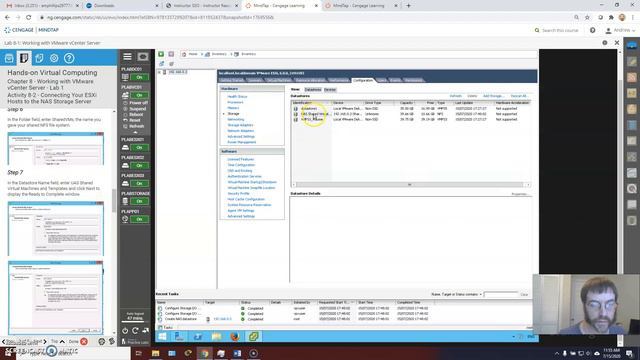Collapse the PLABVC01 power options arrow
The image size is (640, 360).
[x=135, y=132]
